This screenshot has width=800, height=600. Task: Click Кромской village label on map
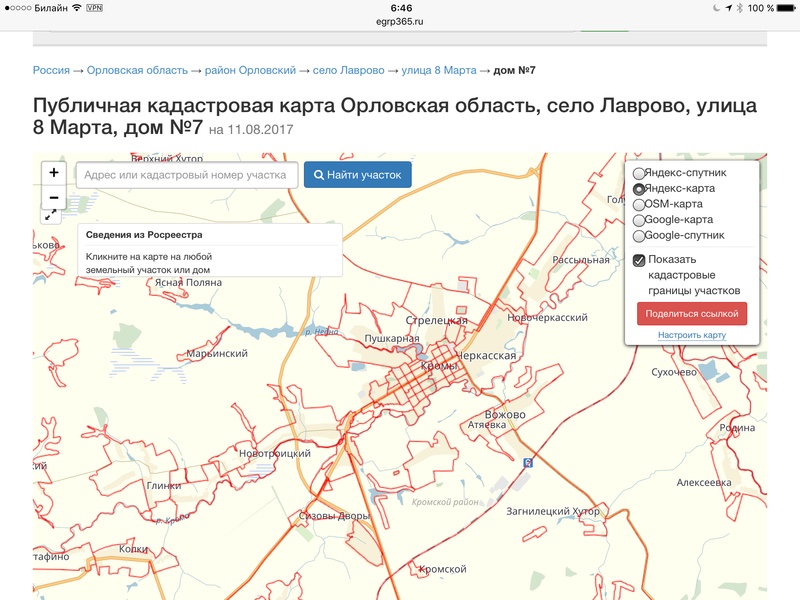[442, 569]
